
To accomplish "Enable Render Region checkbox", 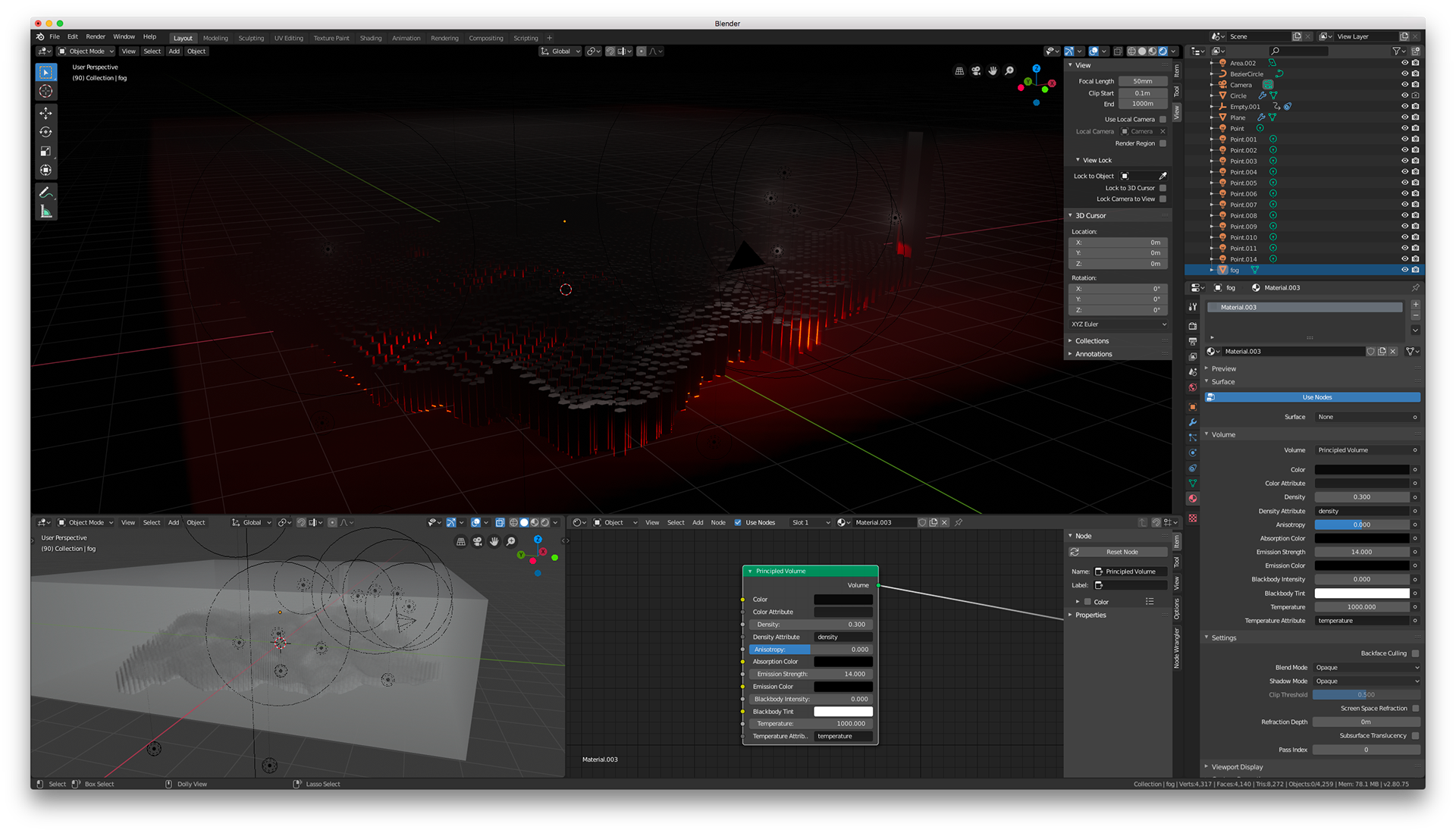I will tap(1163, 143).
